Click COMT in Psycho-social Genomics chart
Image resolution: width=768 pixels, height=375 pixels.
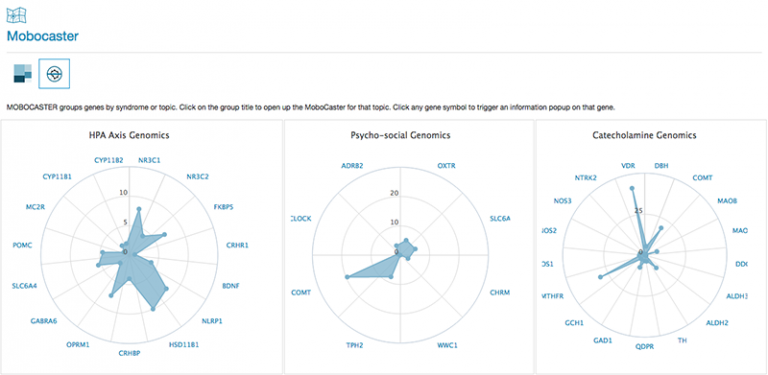click(x=301, y=292)
